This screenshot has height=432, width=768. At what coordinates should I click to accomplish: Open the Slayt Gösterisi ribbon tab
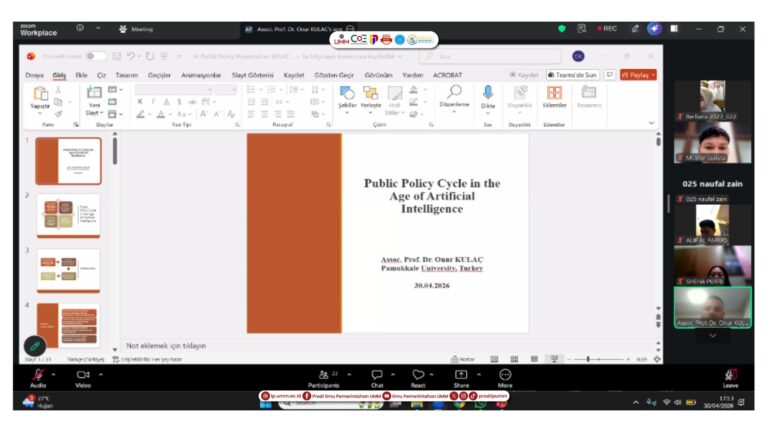pyautogui.click(x=252, y=75)
